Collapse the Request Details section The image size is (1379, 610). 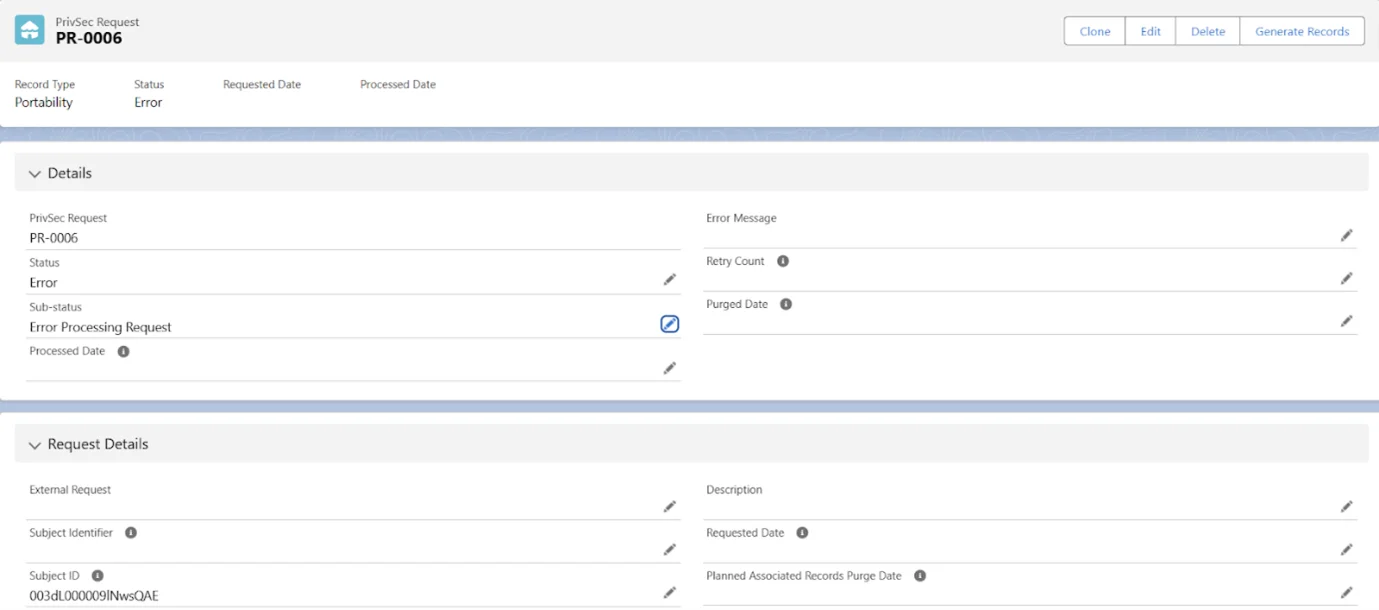(35, 445)
